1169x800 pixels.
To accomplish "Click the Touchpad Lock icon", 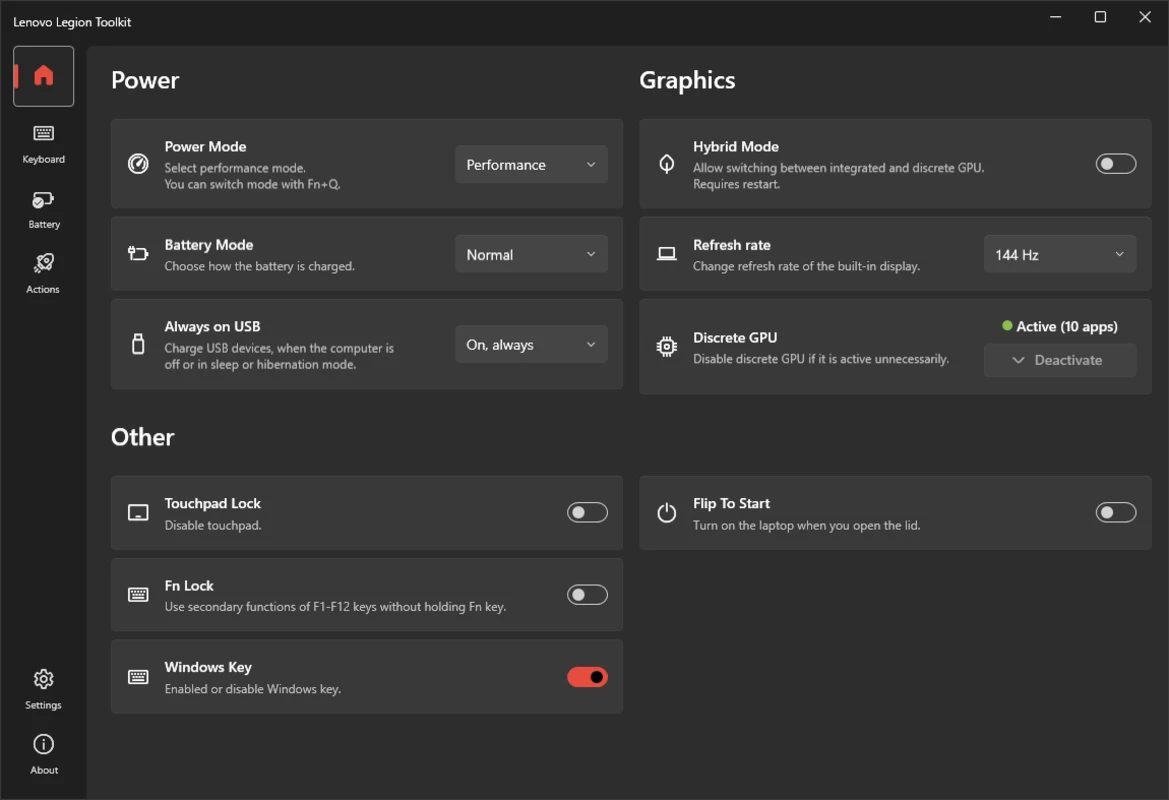I will coord(138,513).
